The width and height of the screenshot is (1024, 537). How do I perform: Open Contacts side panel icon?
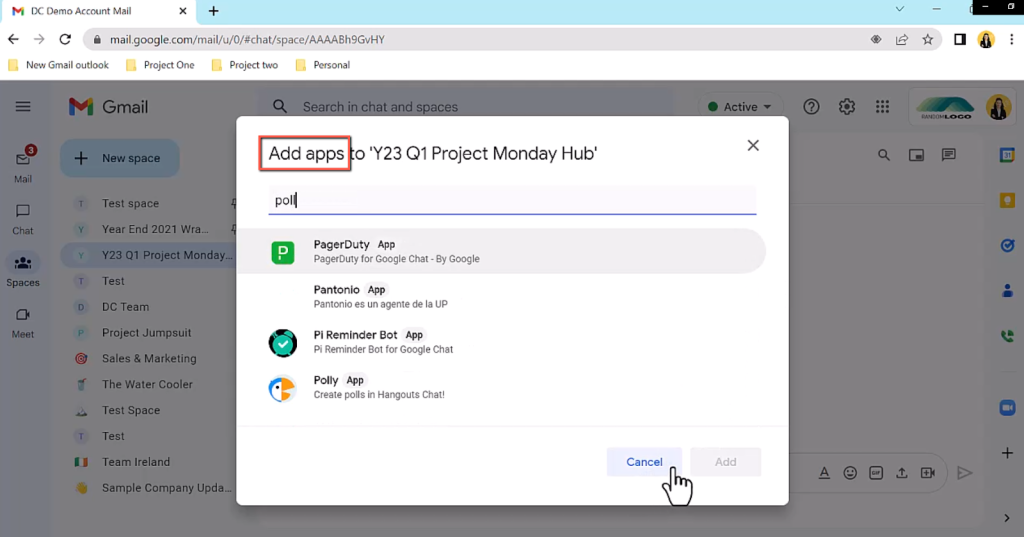[1007, 290]
